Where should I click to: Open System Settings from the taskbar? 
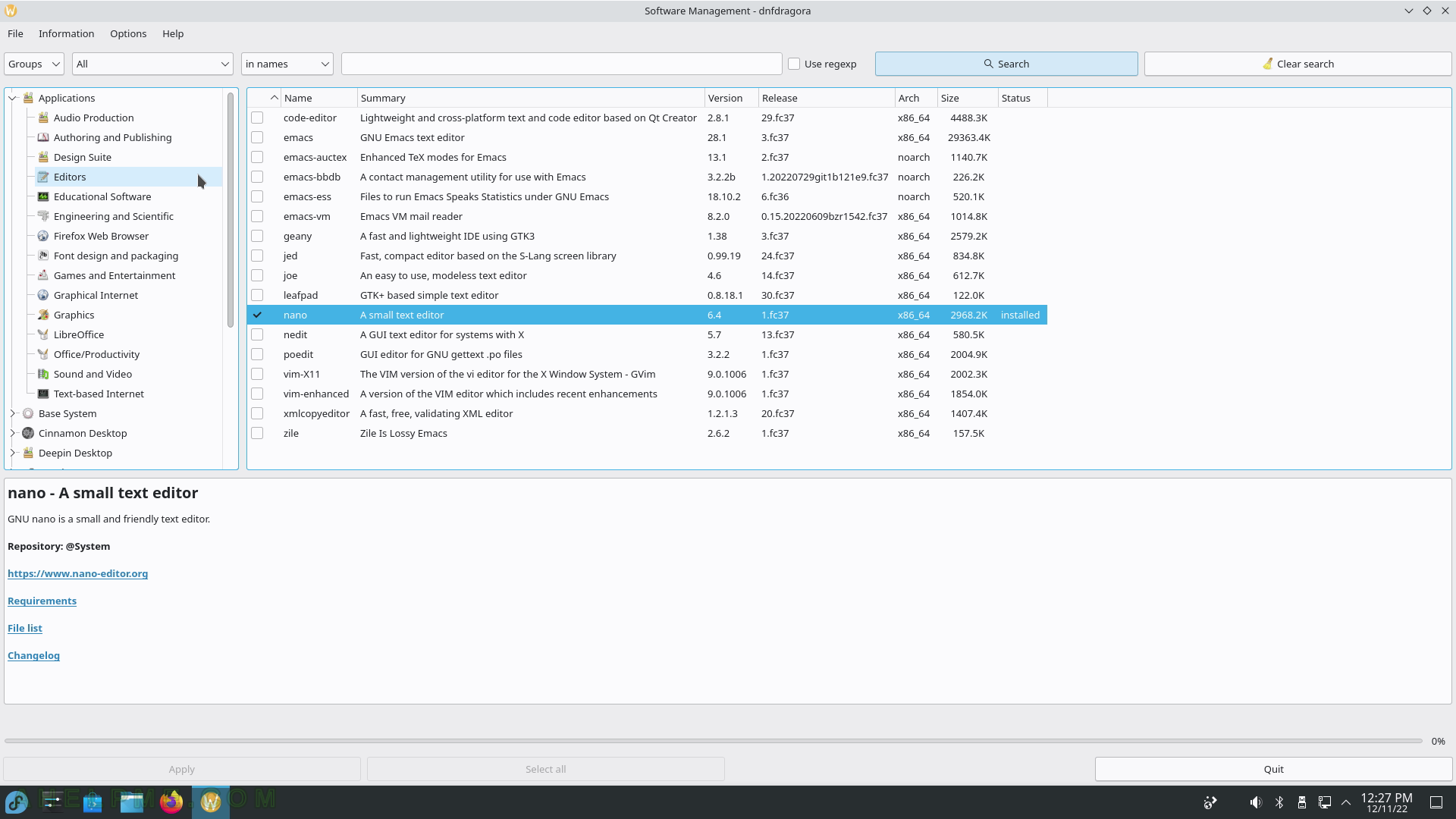click(x=53, y=802)
